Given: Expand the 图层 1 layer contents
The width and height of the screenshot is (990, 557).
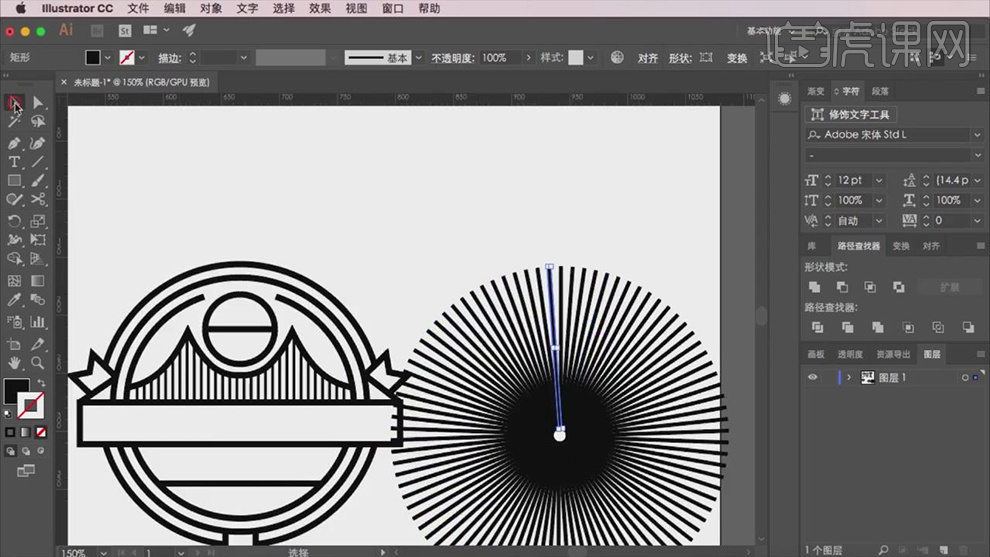Looking at the screenshot, I should pyautogui.click(x=849, y=377).
